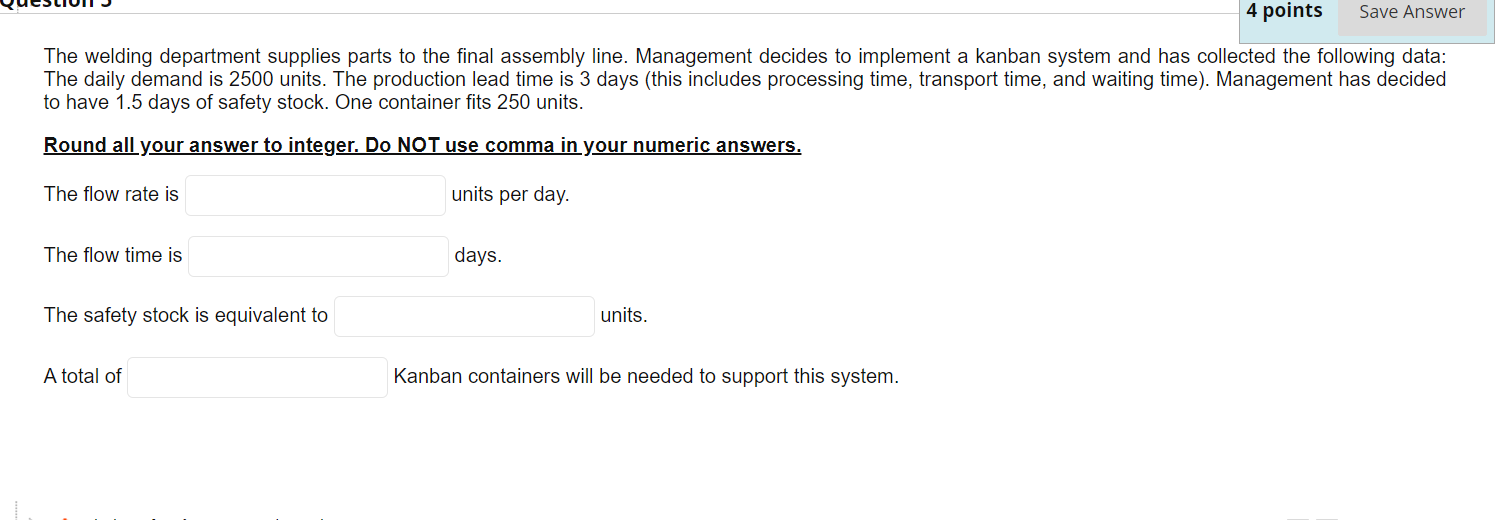Activate the Kanban containers total input field
The image size is (1502, 520).
[x=257, y=377]
